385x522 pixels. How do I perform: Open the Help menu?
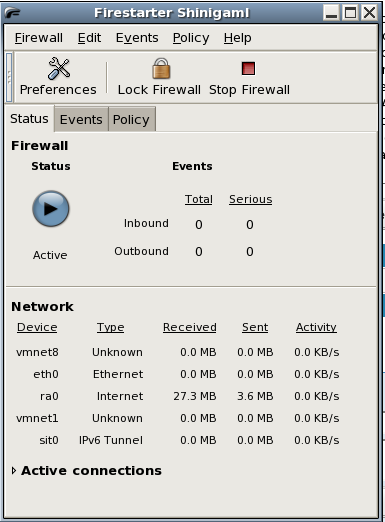pos(238,38)
